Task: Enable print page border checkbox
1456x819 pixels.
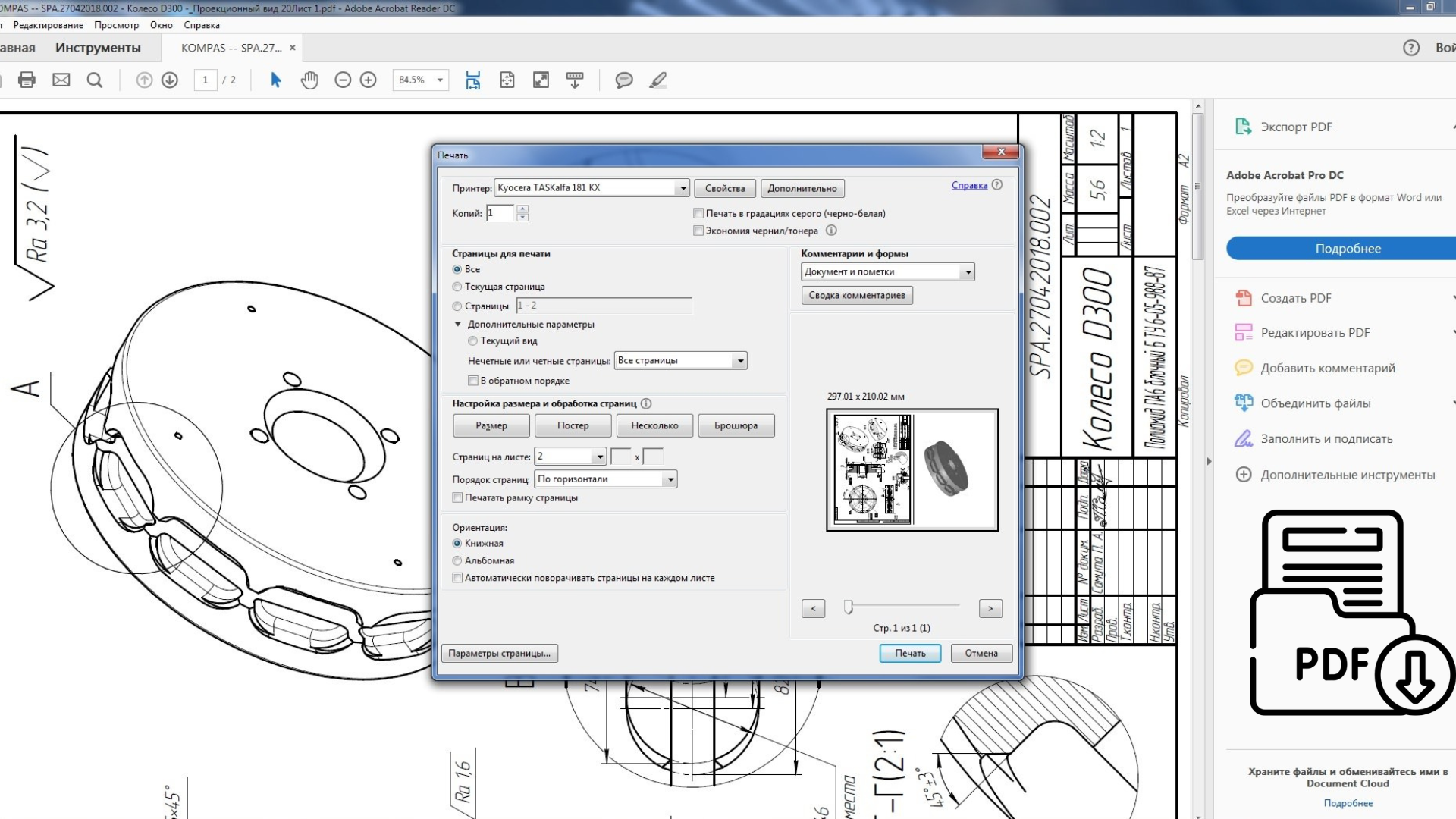Action: [x=457, y=498]
